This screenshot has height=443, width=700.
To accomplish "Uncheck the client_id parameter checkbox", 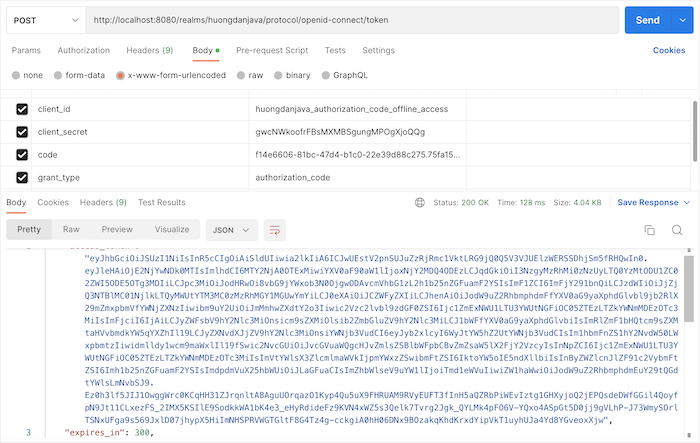I will 22,109.
